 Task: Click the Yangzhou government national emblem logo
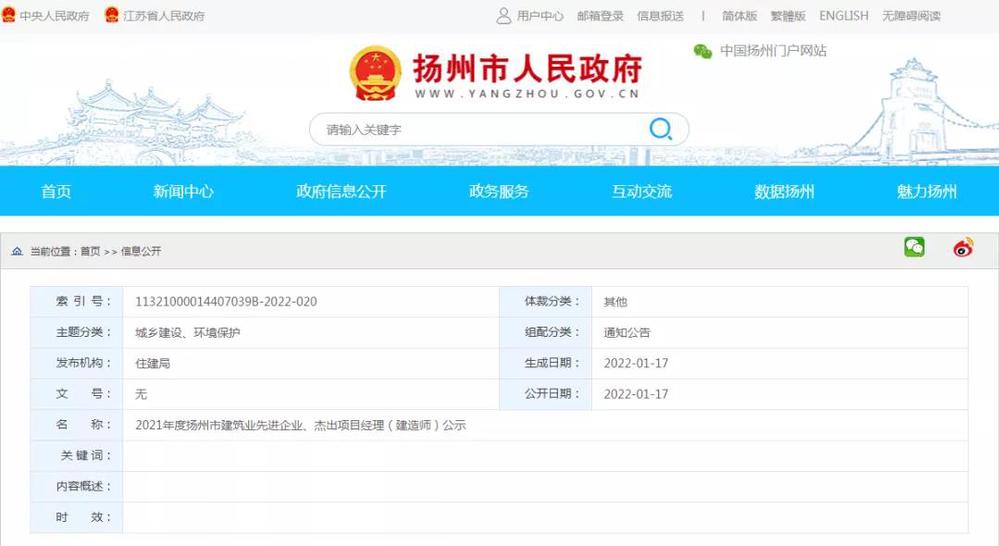click(x=375, y=72)
